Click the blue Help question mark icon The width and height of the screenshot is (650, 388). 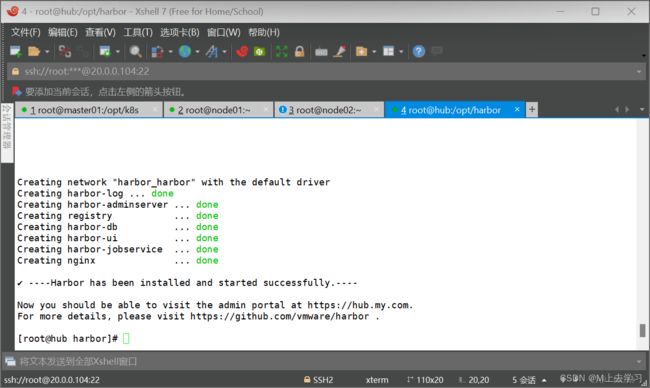coord(419,51)
